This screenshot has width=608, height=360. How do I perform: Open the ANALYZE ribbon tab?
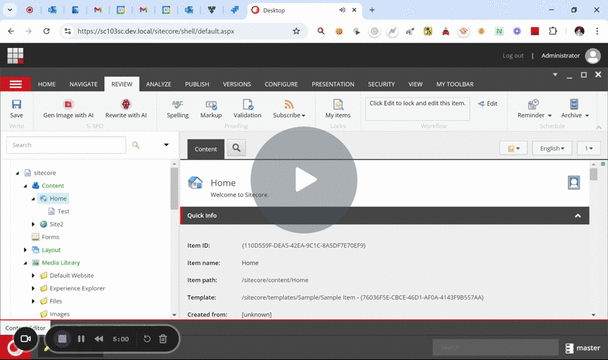[159, 84]
